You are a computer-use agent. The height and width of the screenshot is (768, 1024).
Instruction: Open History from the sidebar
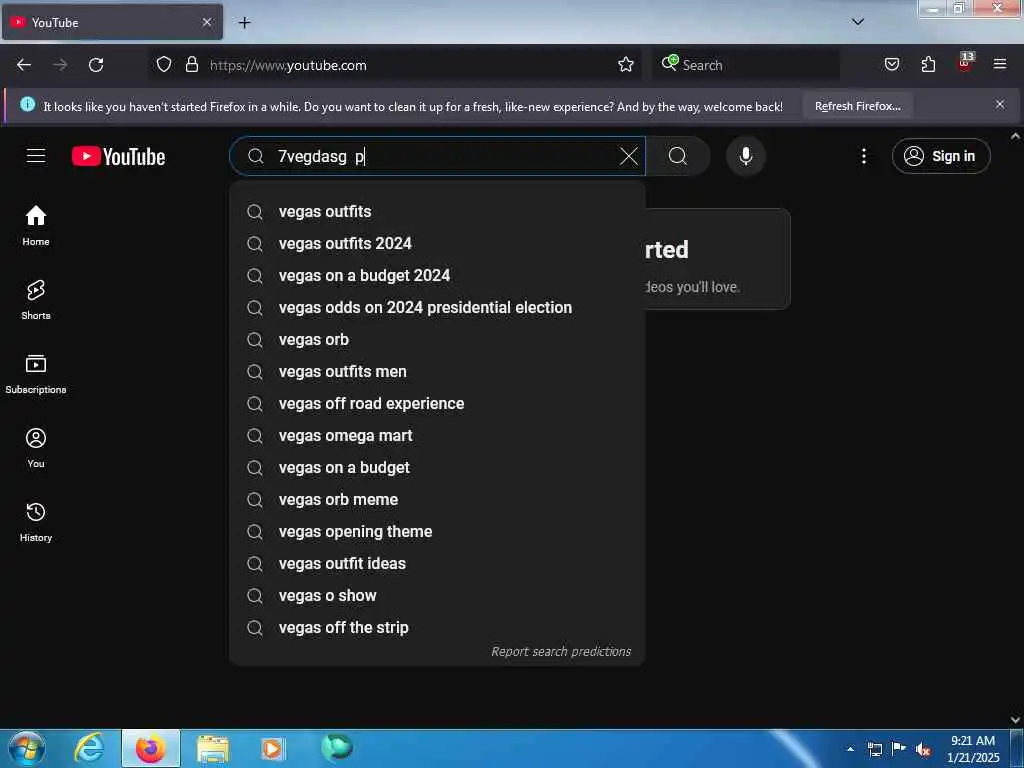tap(36, 522)
